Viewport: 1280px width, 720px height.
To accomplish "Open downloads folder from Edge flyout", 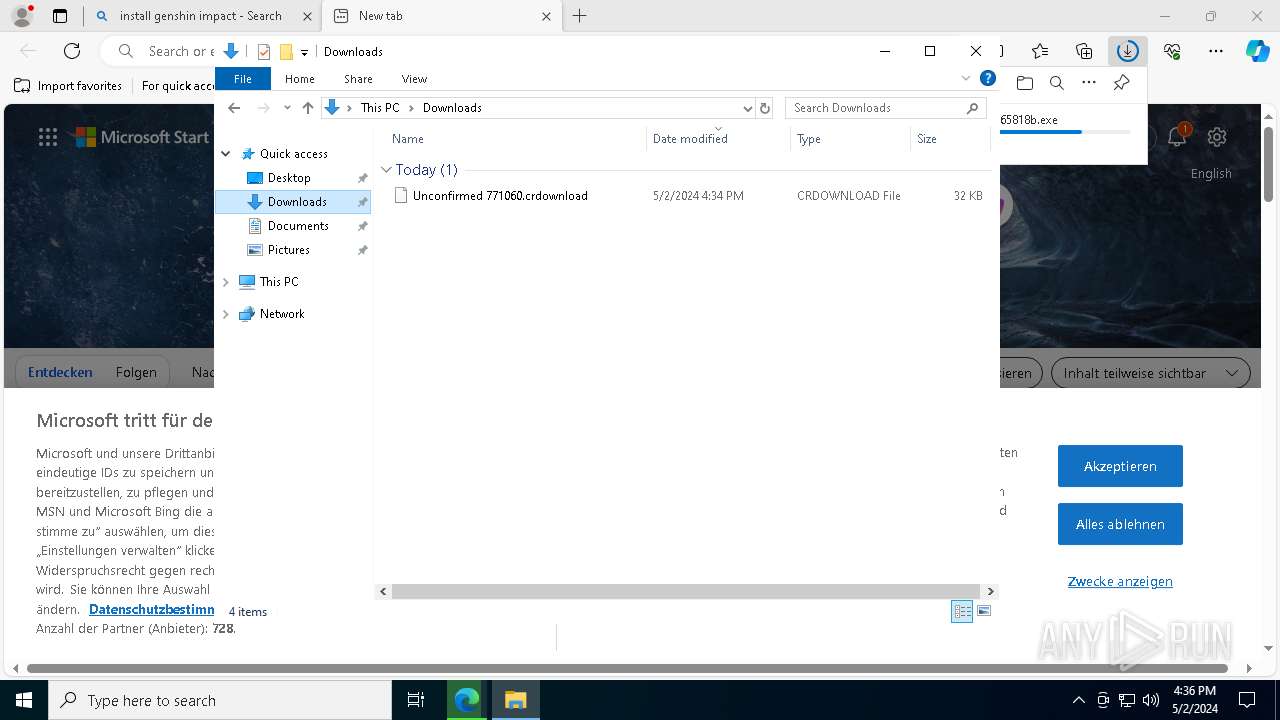I will [1025, 83].
